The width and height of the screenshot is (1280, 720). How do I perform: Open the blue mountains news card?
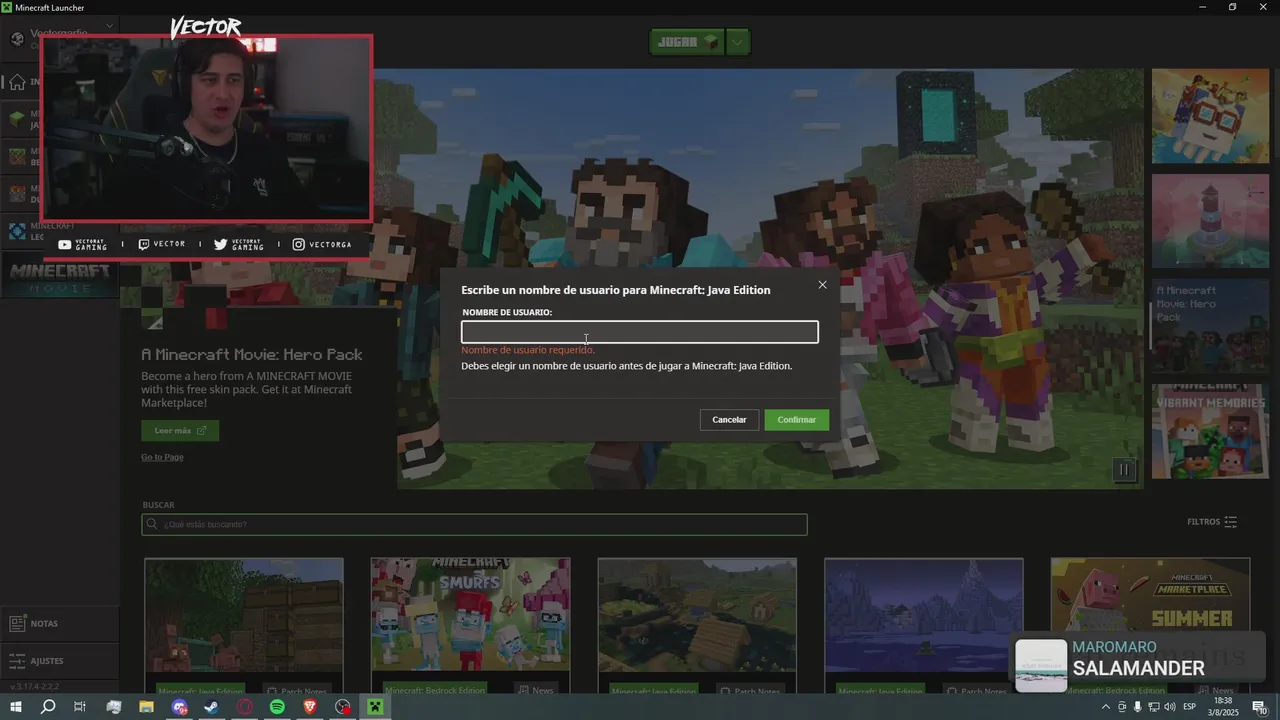[923, 627]
